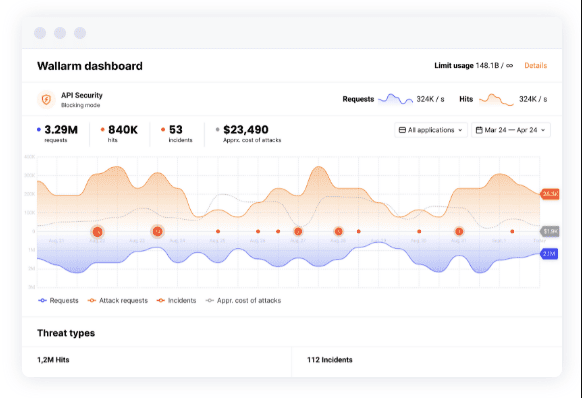Image resolution: width=582 pixels, height=398 pixels.
Task: Toggle the Appr. cost of attacks legend
Action: tap(243, 300)
